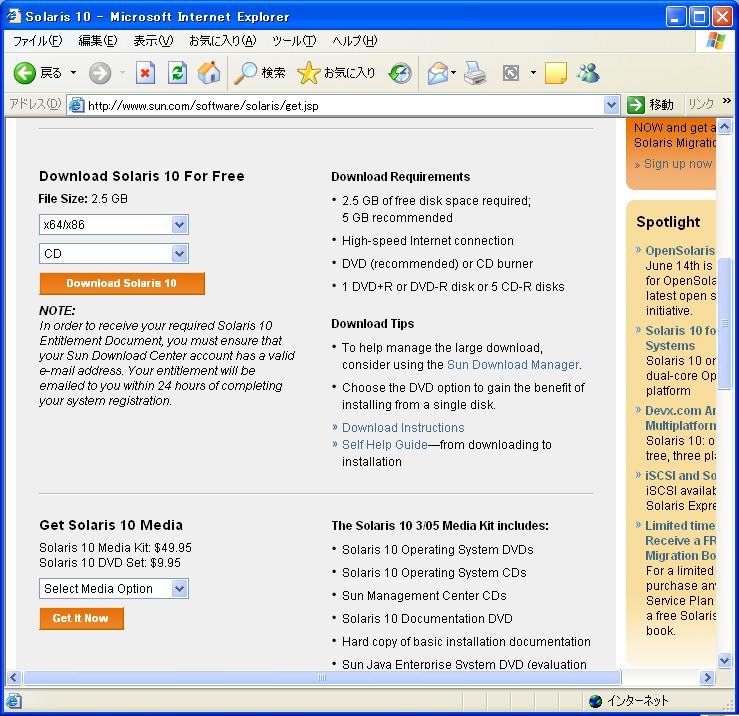This screenshot has height=716, width=739.
Task: Open the Select Media Option dropdown
Action: (x=114, y=589)
